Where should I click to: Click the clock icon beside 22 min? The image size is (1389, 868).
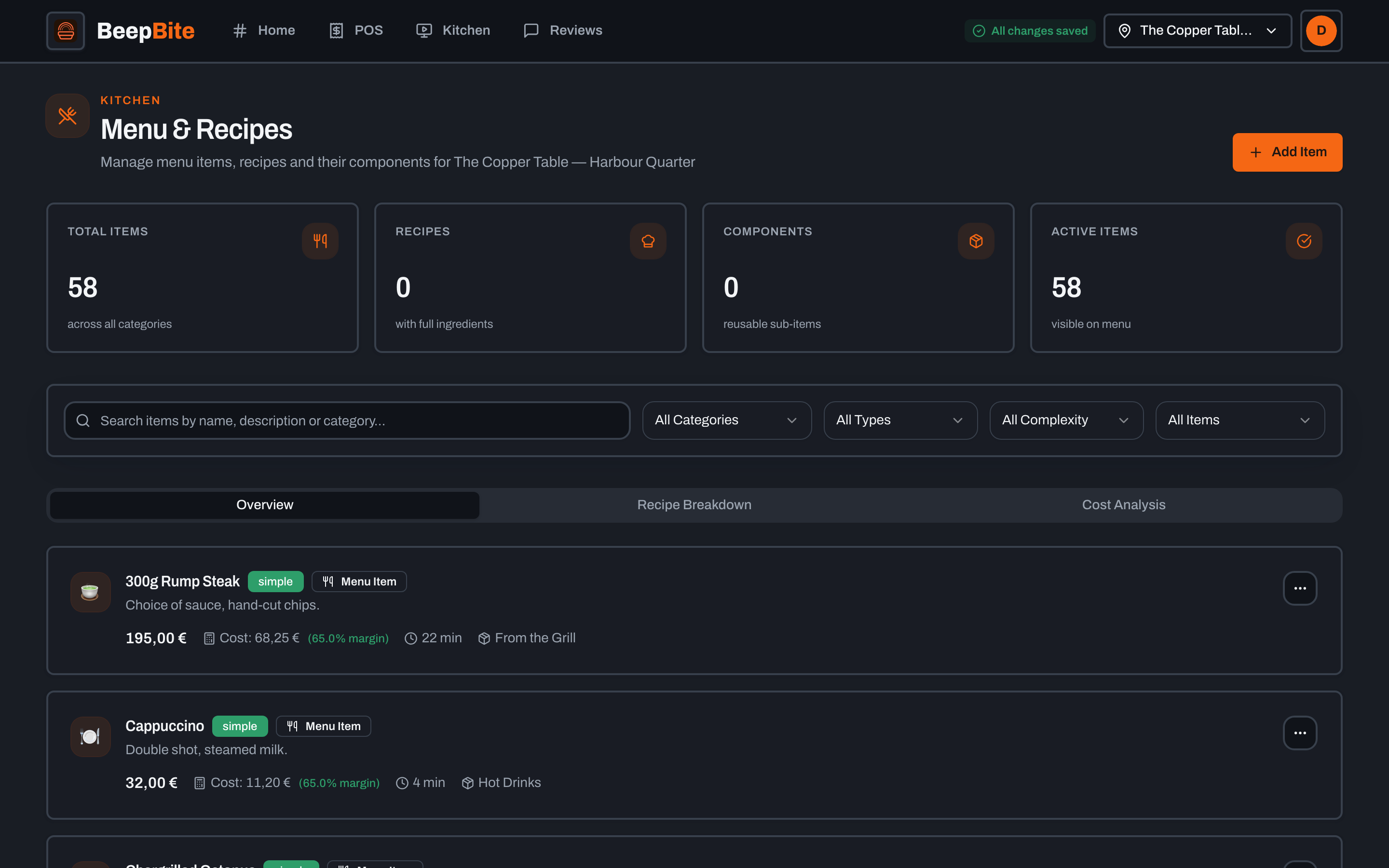tap(411, 638)
